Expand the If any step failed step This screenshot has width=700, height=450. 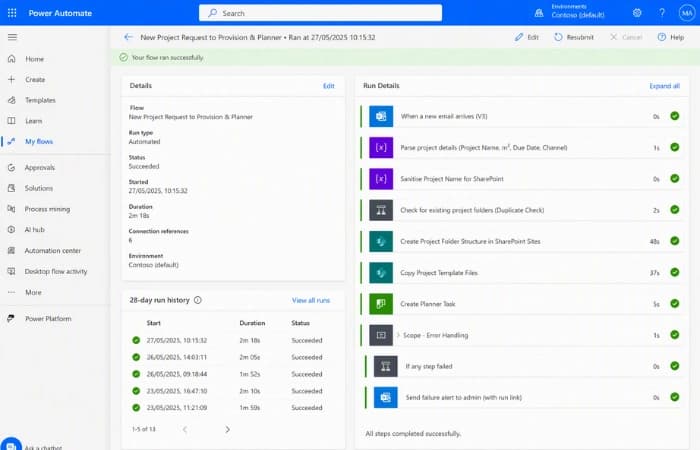(x=523, y=367)
